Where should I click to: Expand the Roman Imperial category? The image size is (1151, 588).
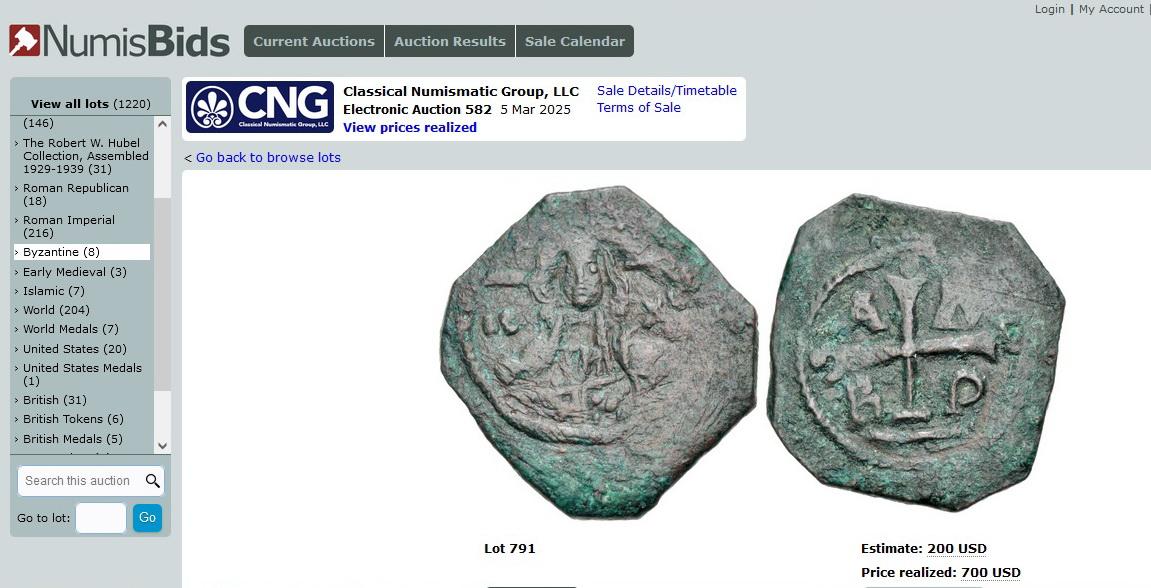click(x=69, y=226)
